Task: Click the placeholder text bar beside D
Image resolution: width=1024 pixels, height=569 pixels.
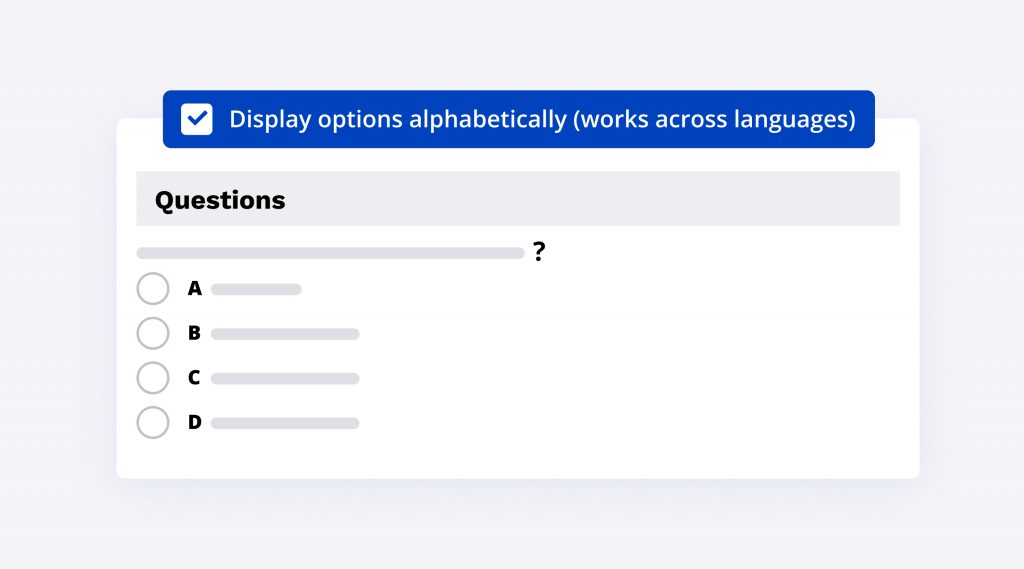Action: [285, 423]
